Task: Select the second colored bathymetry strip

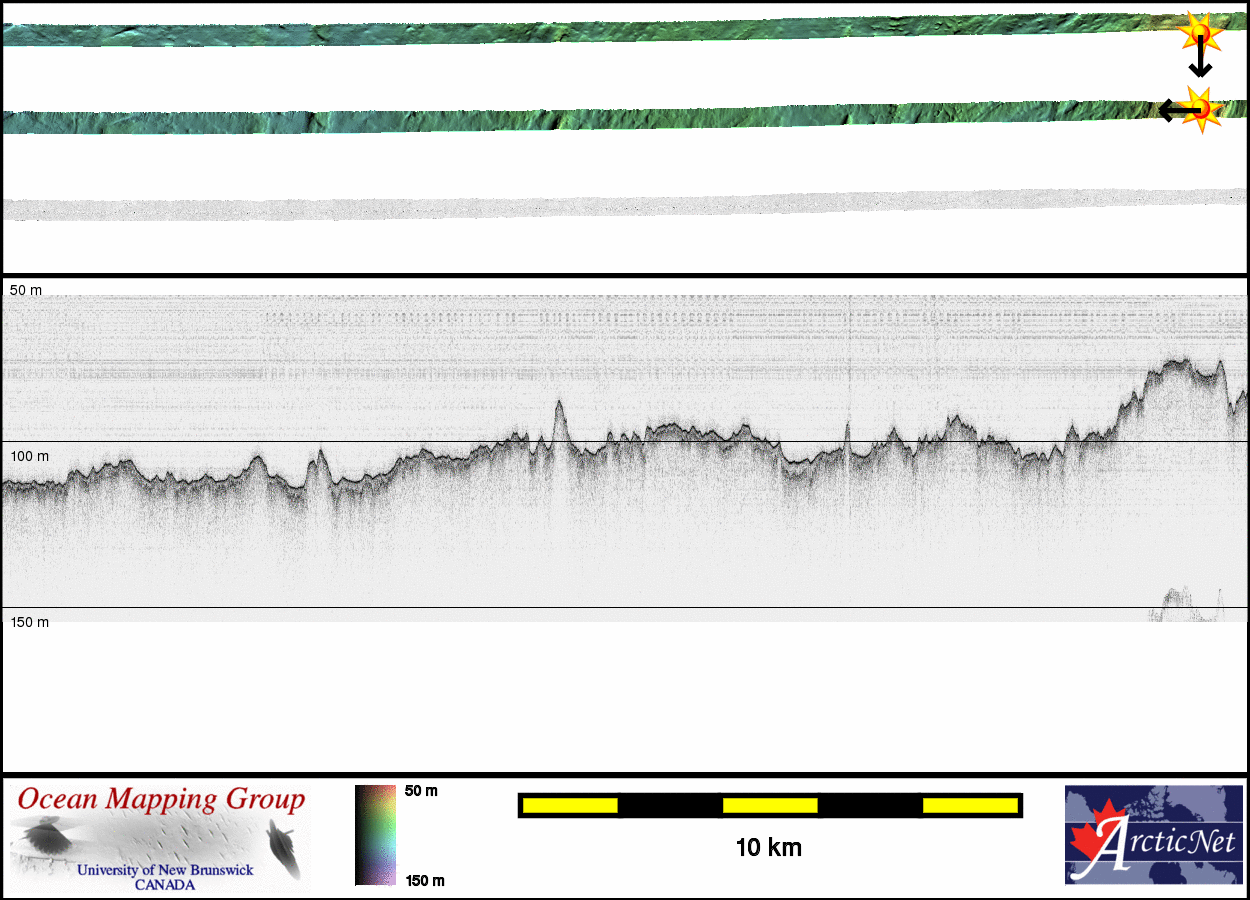Action: pos(600,118)
